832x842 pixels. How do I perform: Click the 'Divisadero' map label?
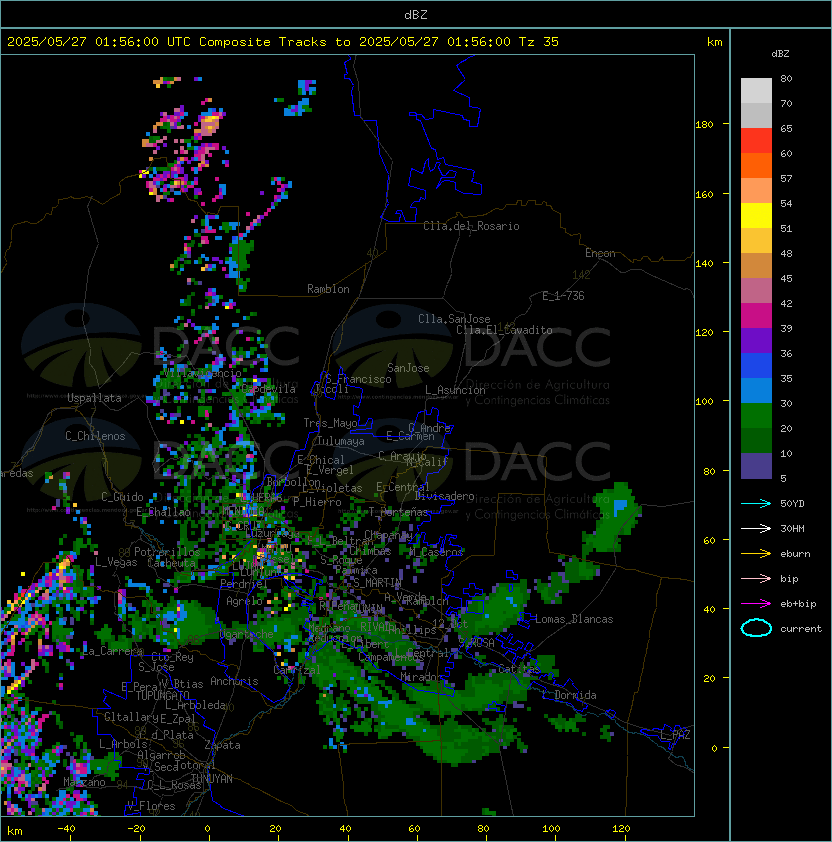445,496
